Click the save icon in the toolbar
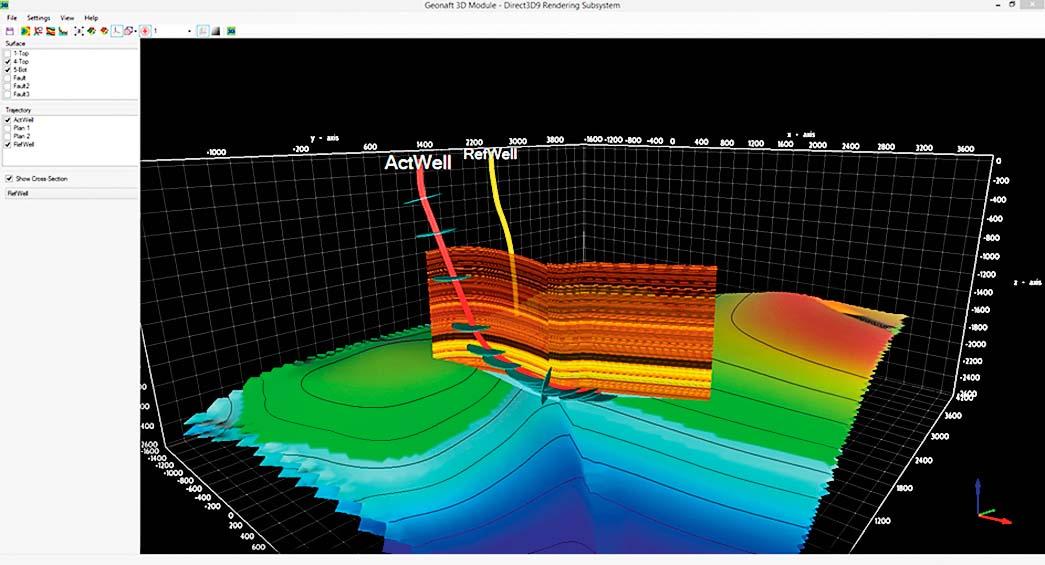Viewport: 1045px width, 565px height. pyautogui.click(x=10, y=31)
